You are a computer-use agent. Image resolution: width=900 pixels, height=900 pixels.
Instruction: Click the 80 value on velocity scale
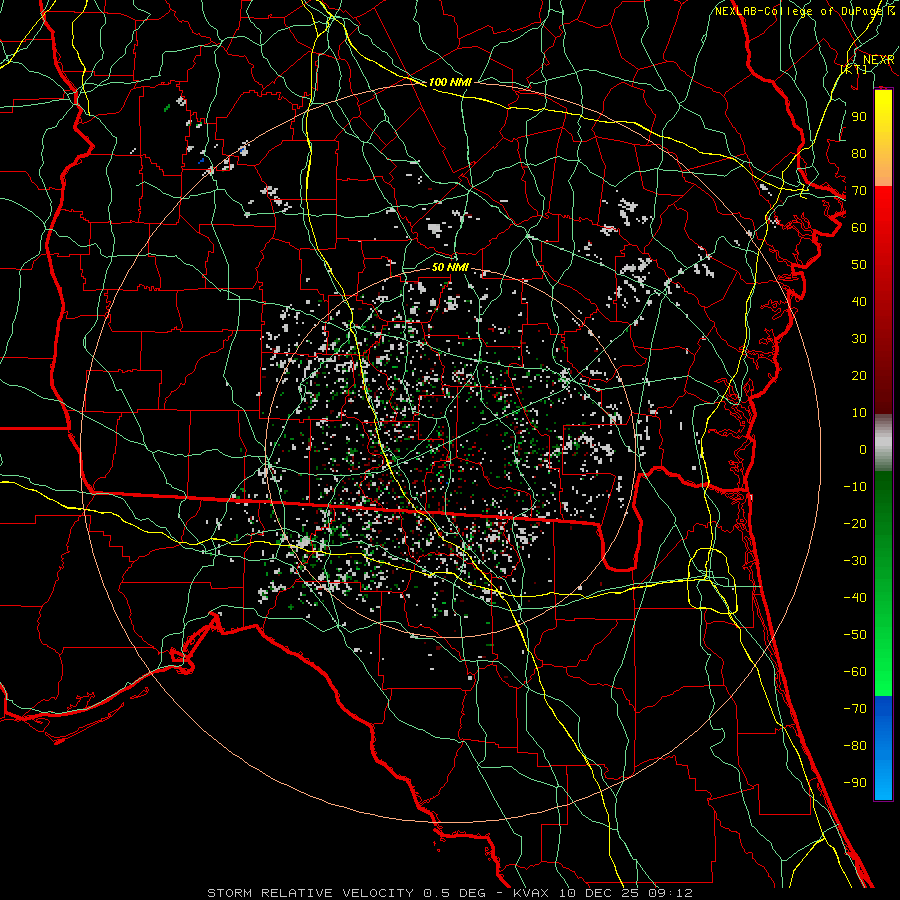pos(859,153)
